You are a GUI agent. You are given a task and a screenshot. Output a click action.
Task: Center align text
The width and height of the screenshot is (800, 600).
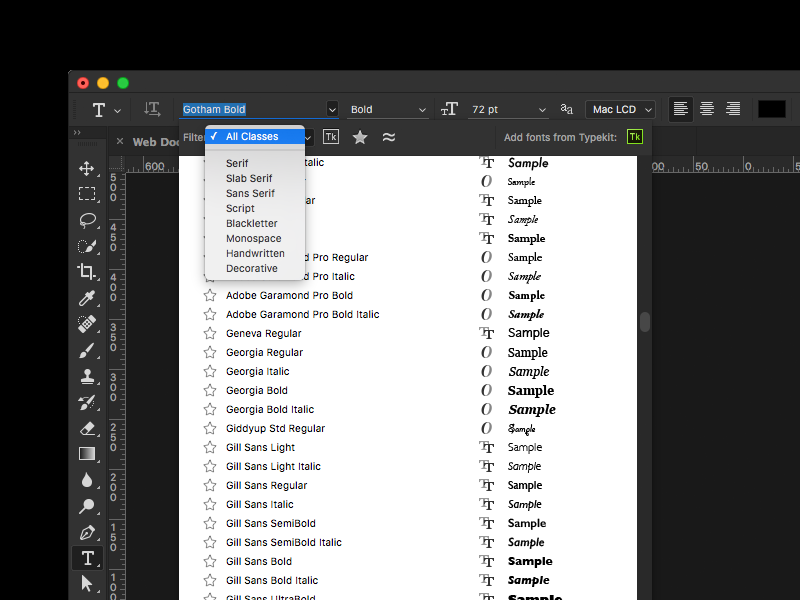[x=707, y=109]
